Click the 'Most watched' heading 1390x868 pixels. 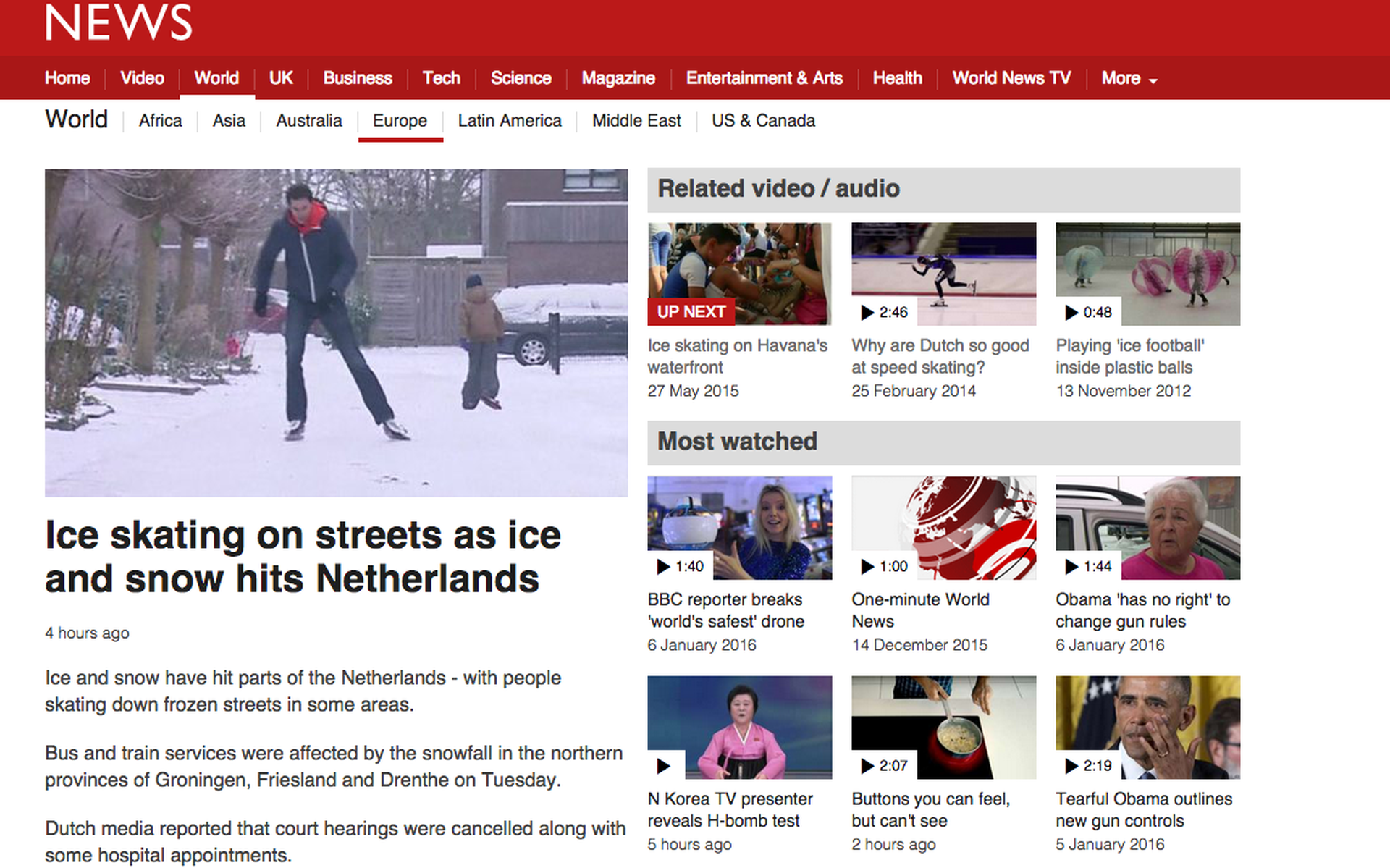738,442
